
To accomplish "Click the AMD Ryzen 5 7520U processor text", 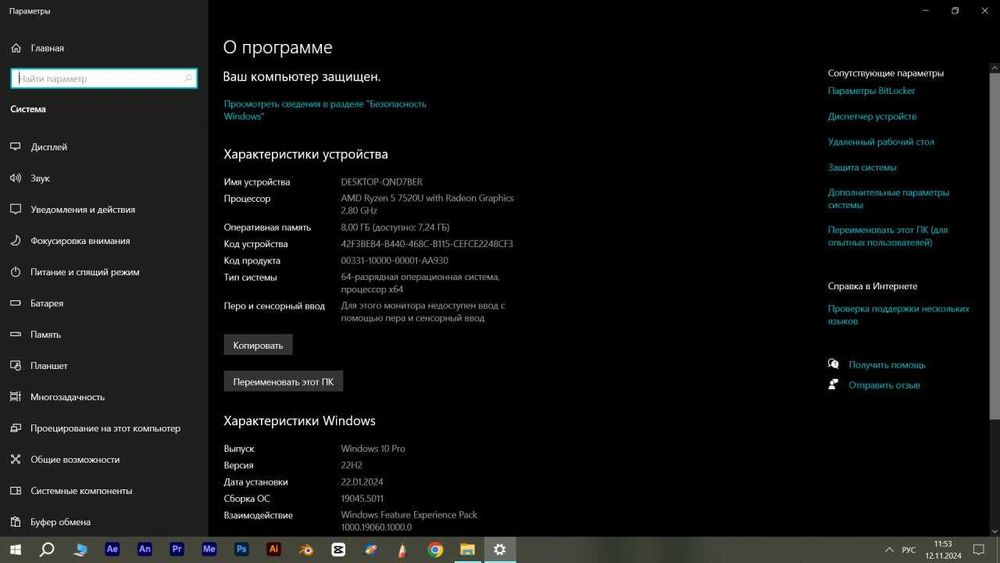I will (x=427, y=204).
